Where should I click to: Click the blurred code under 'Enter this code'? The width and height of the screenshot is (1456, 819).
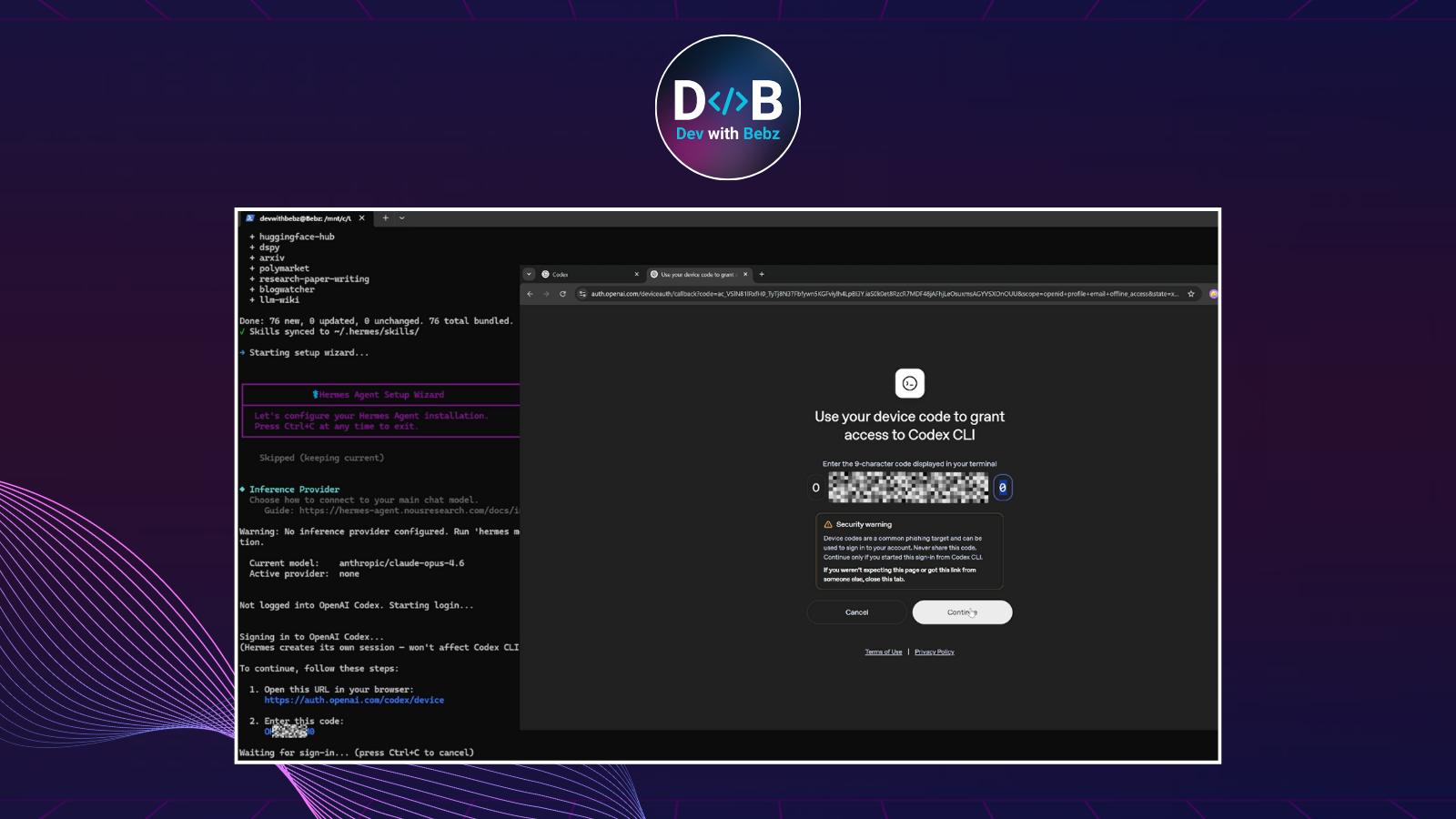point(289,731)
